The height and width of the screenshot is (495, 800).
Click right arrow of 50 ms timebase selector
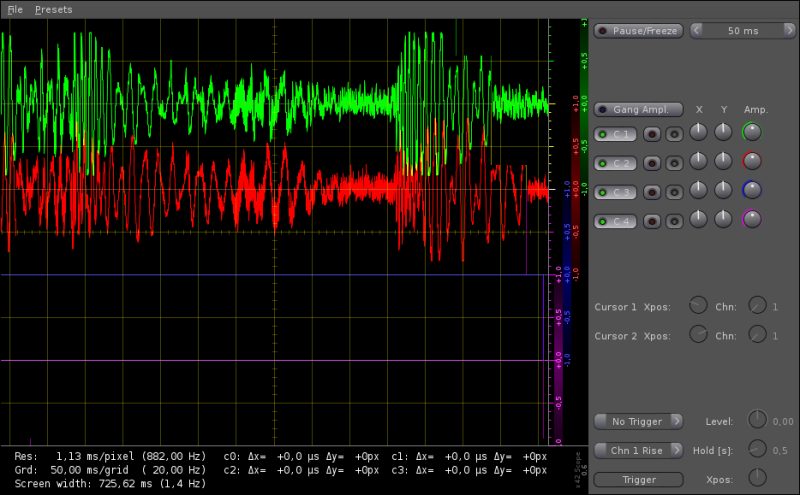click(x=790, y=31)
